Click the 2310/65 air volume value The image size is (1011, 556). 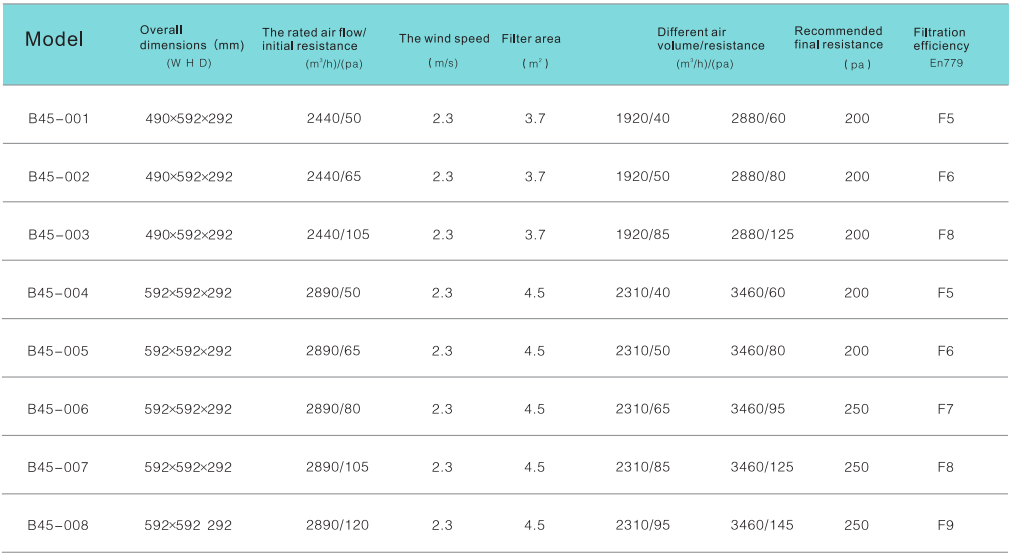pos(643,409)
